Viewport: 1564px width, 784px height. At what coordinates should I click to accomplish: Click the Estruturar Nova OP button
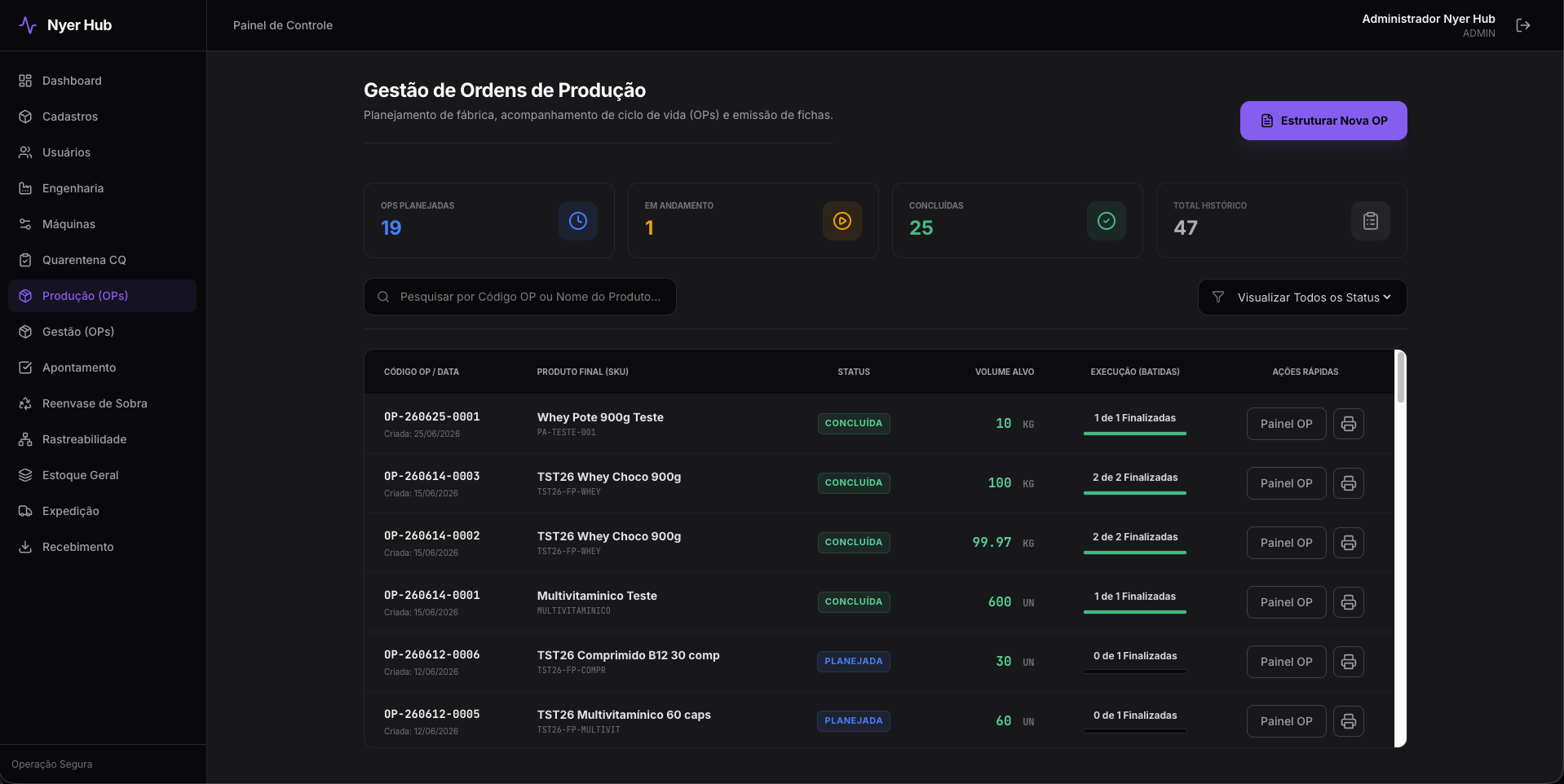[x=1323, y=121]
